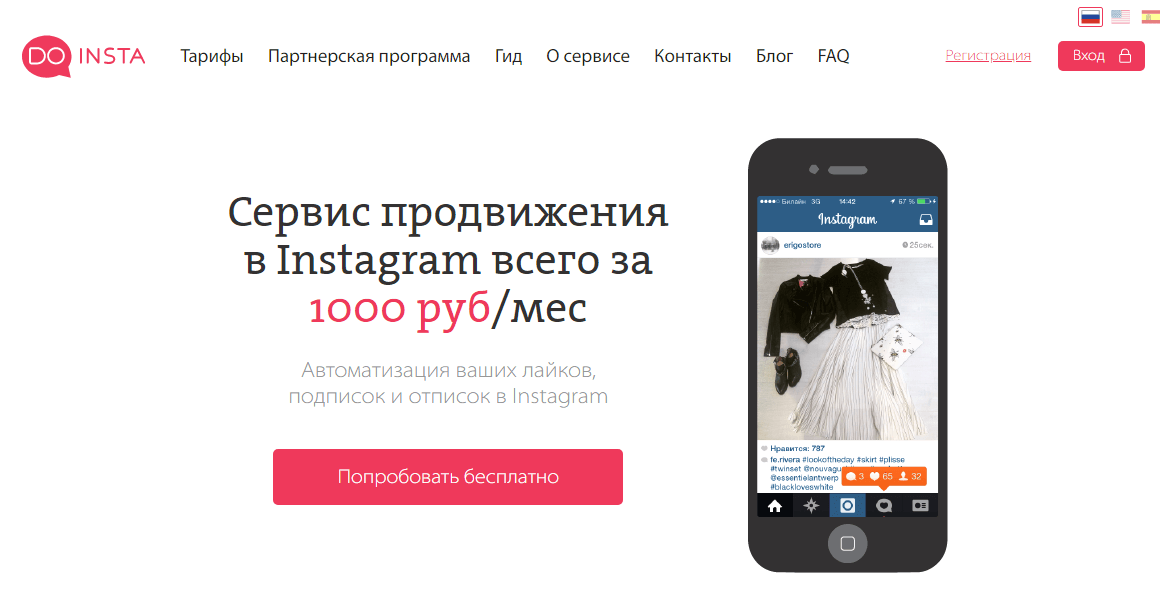Open Партнерская программа page
Viewport: 1175px width, 603px height.
pyautogui.click(x=369, y=56)
